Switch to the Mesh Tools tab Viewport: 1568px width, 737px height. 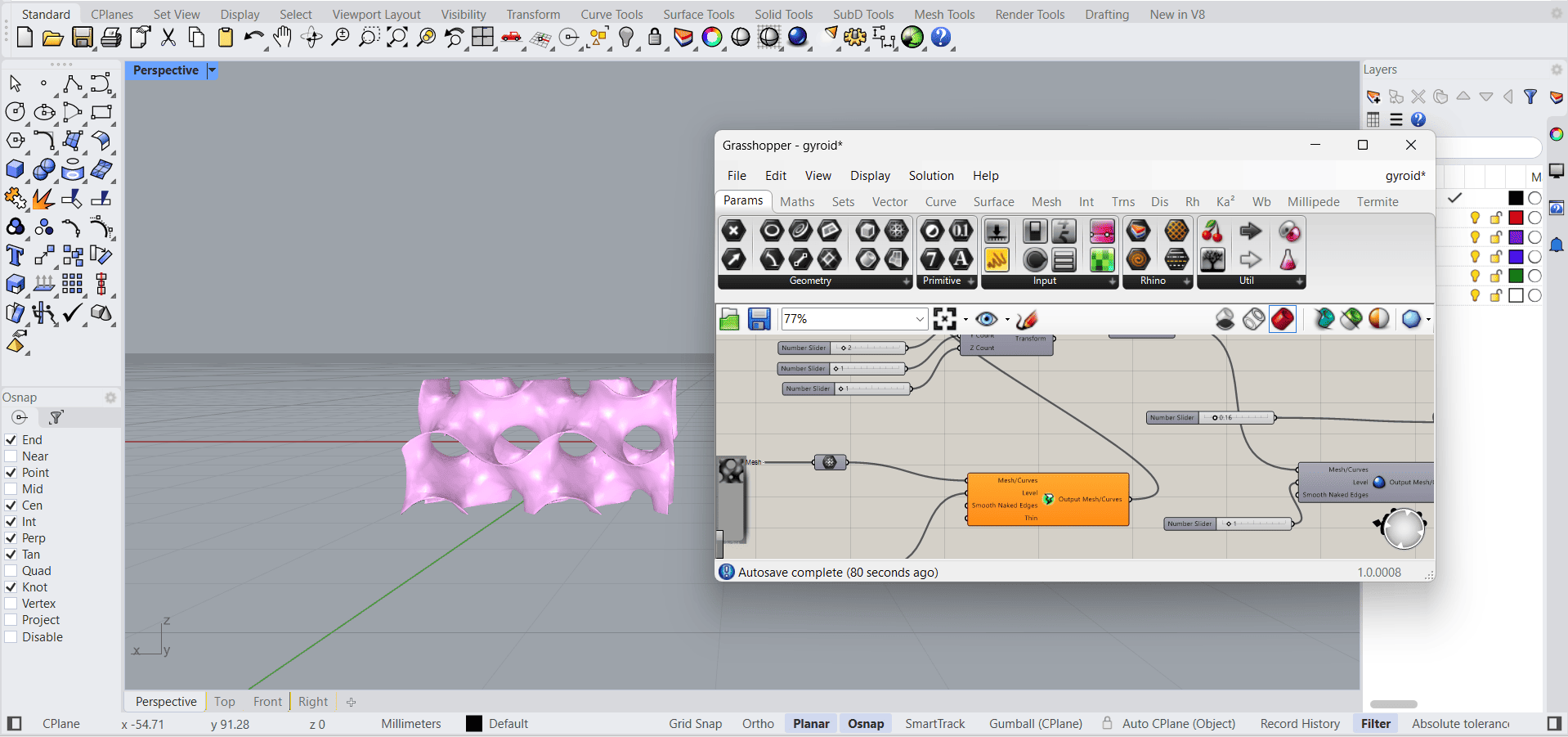click(x=943, y=15)
